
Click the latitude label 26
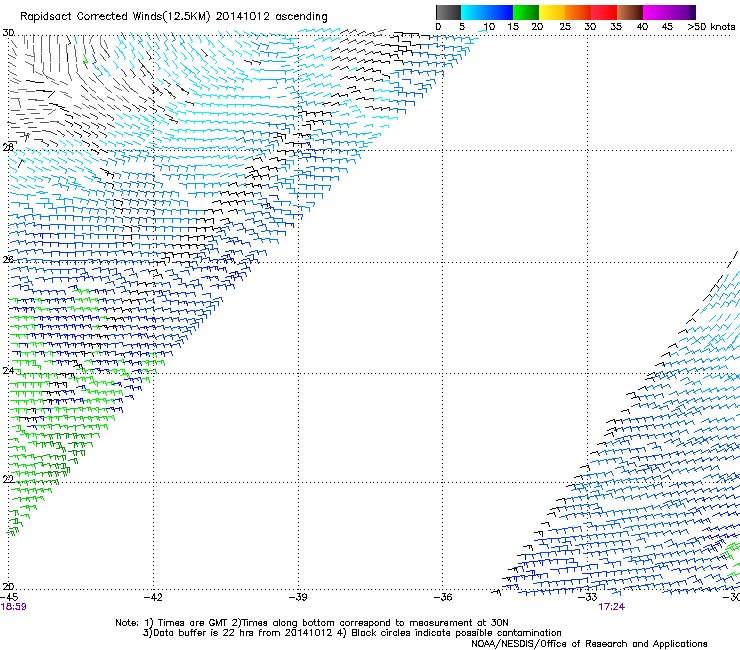(x=8, y=260)
